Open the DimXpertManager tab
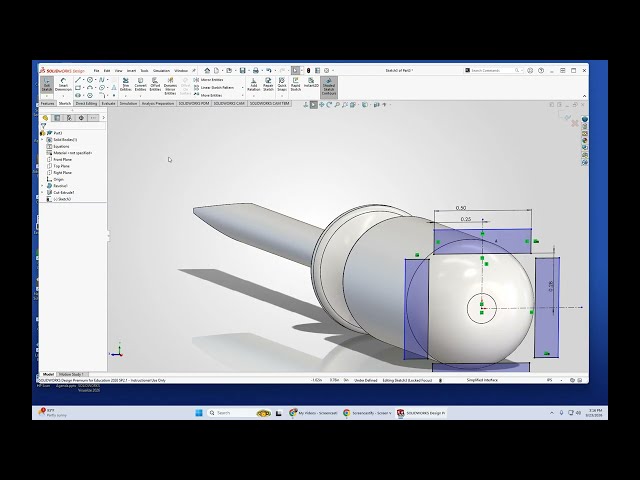This screenshot has height=480, width=640. coord(81,118)
